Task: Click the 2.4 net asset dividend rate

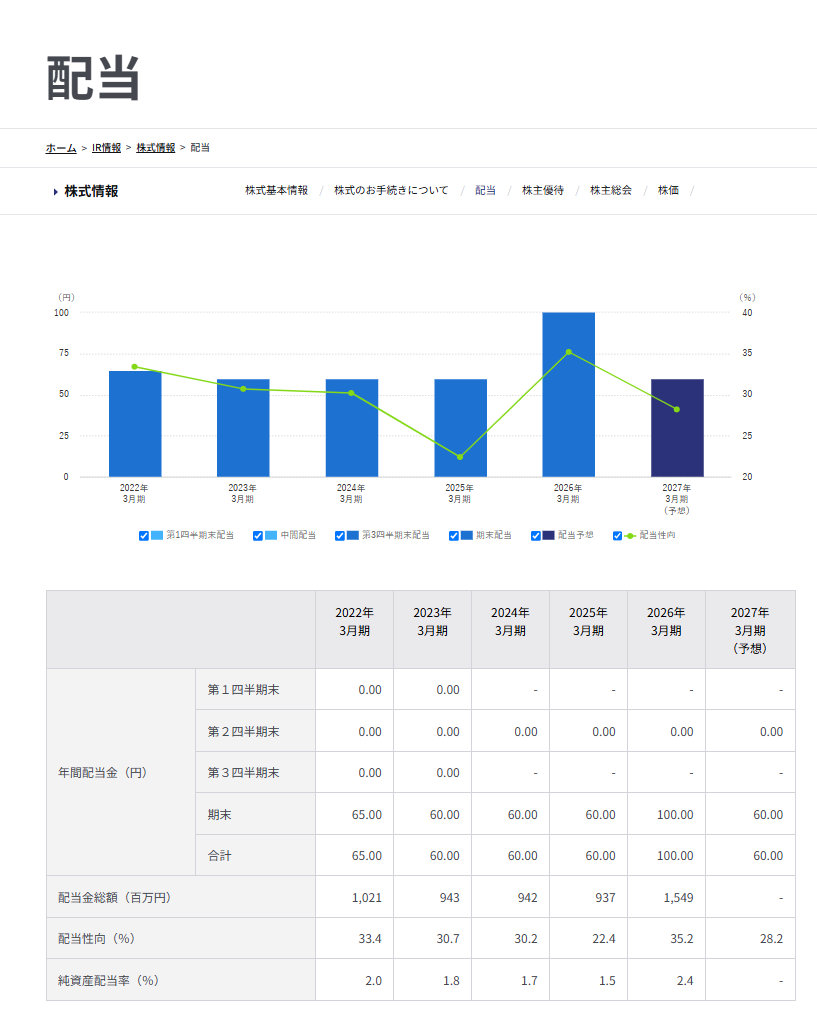Action: pos(685,981)
